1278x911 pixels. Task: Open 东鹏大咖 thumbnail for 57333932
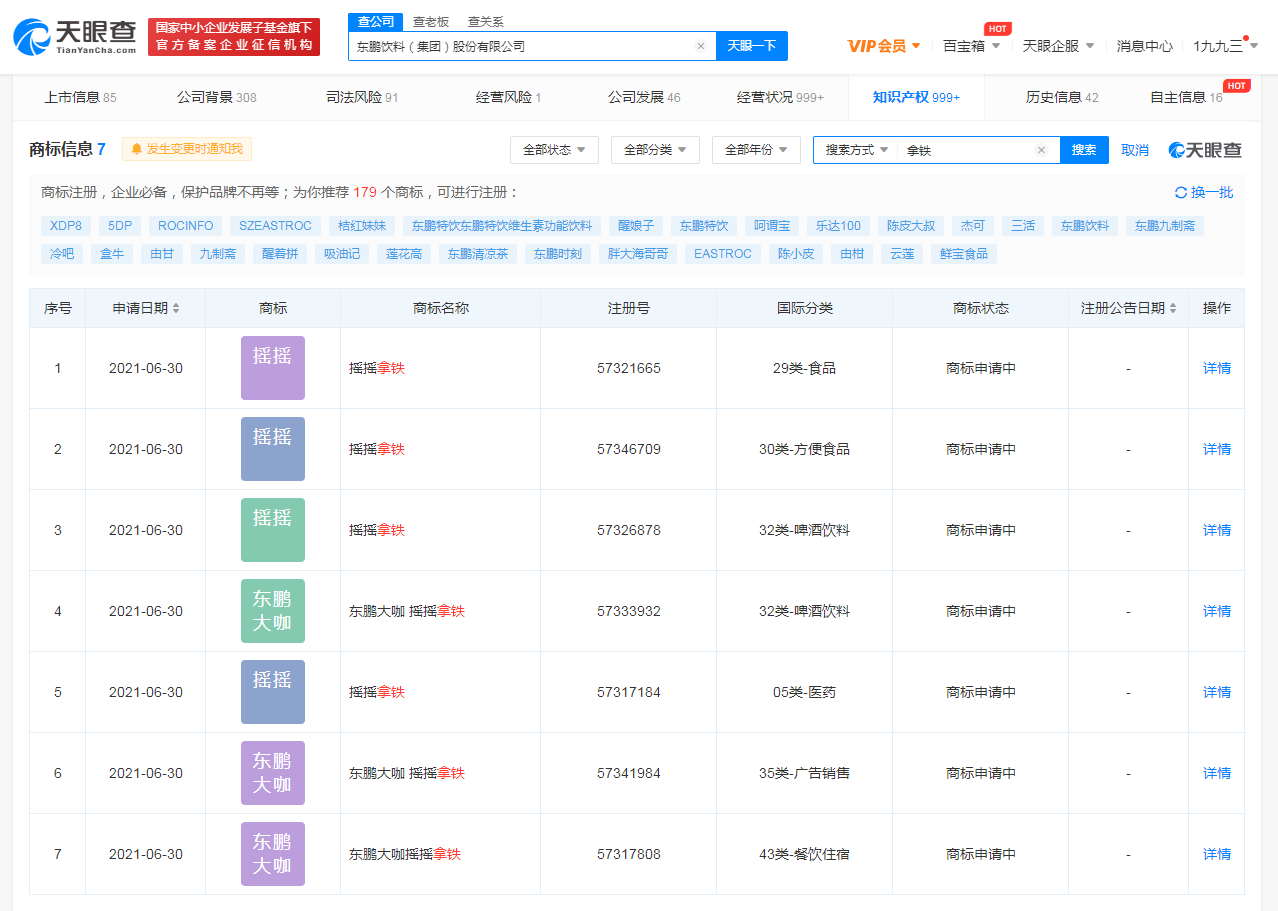point(273,611)
